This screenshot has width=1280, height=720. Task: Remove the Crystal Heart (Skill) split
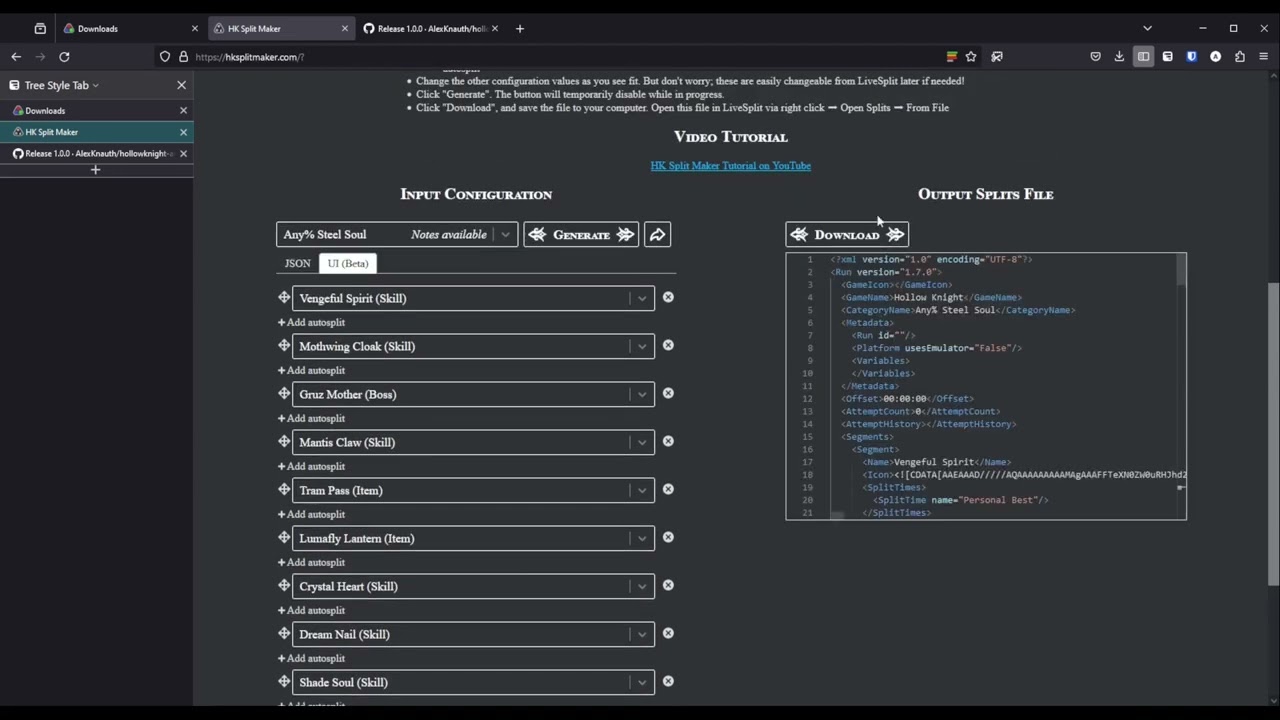click(x=668, y=585)
